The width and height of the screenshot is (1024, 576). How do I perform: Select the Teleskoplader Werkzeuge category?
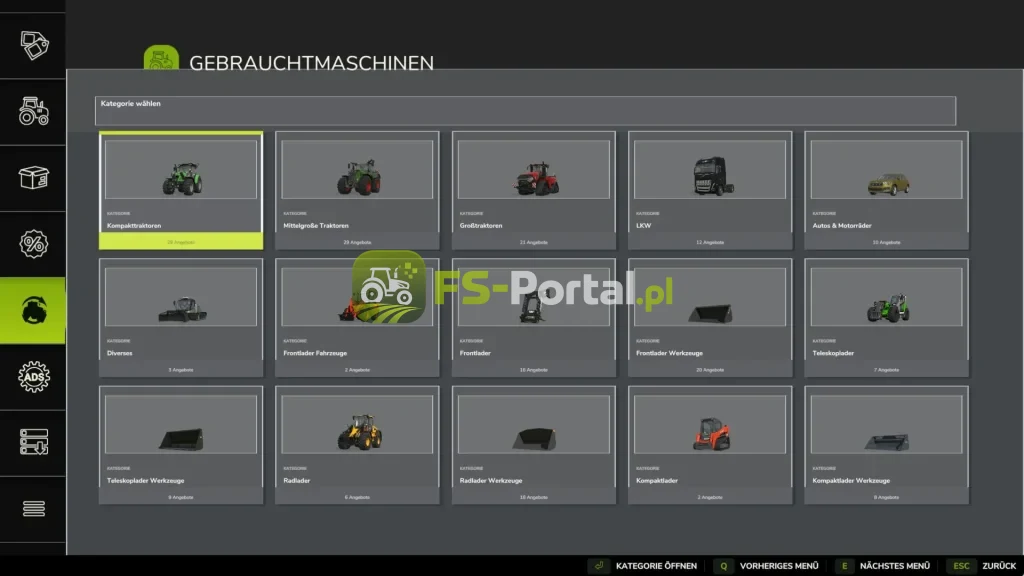[181, 445]
